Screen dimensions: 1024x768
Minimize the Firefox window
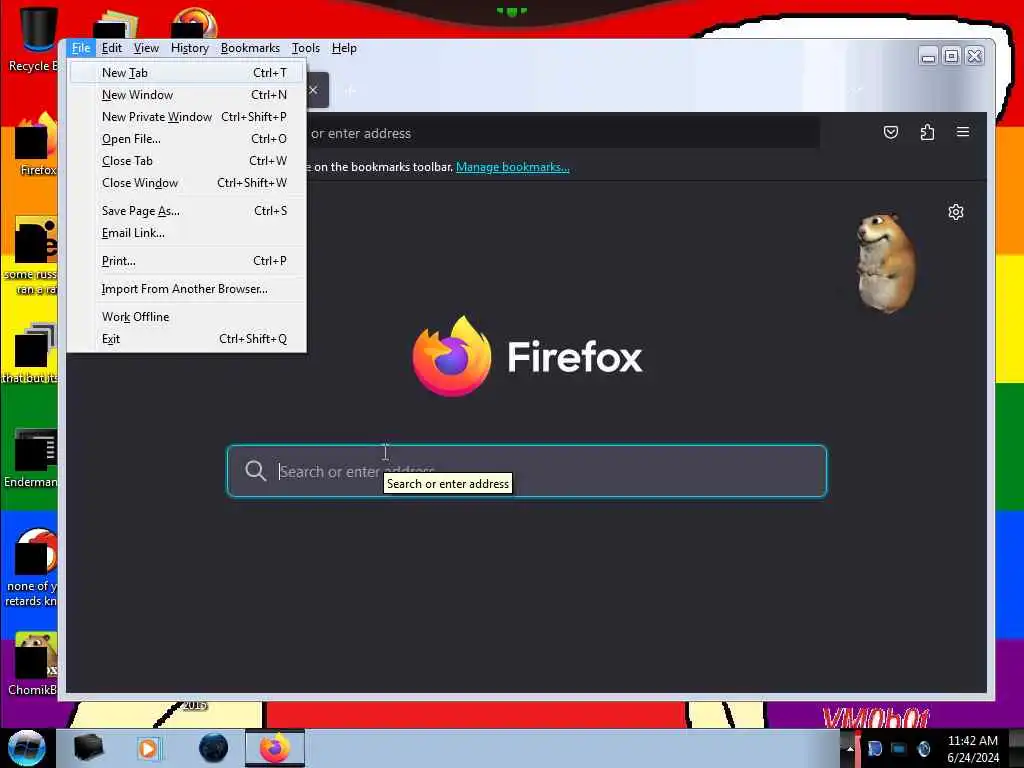tap(928, 57)
